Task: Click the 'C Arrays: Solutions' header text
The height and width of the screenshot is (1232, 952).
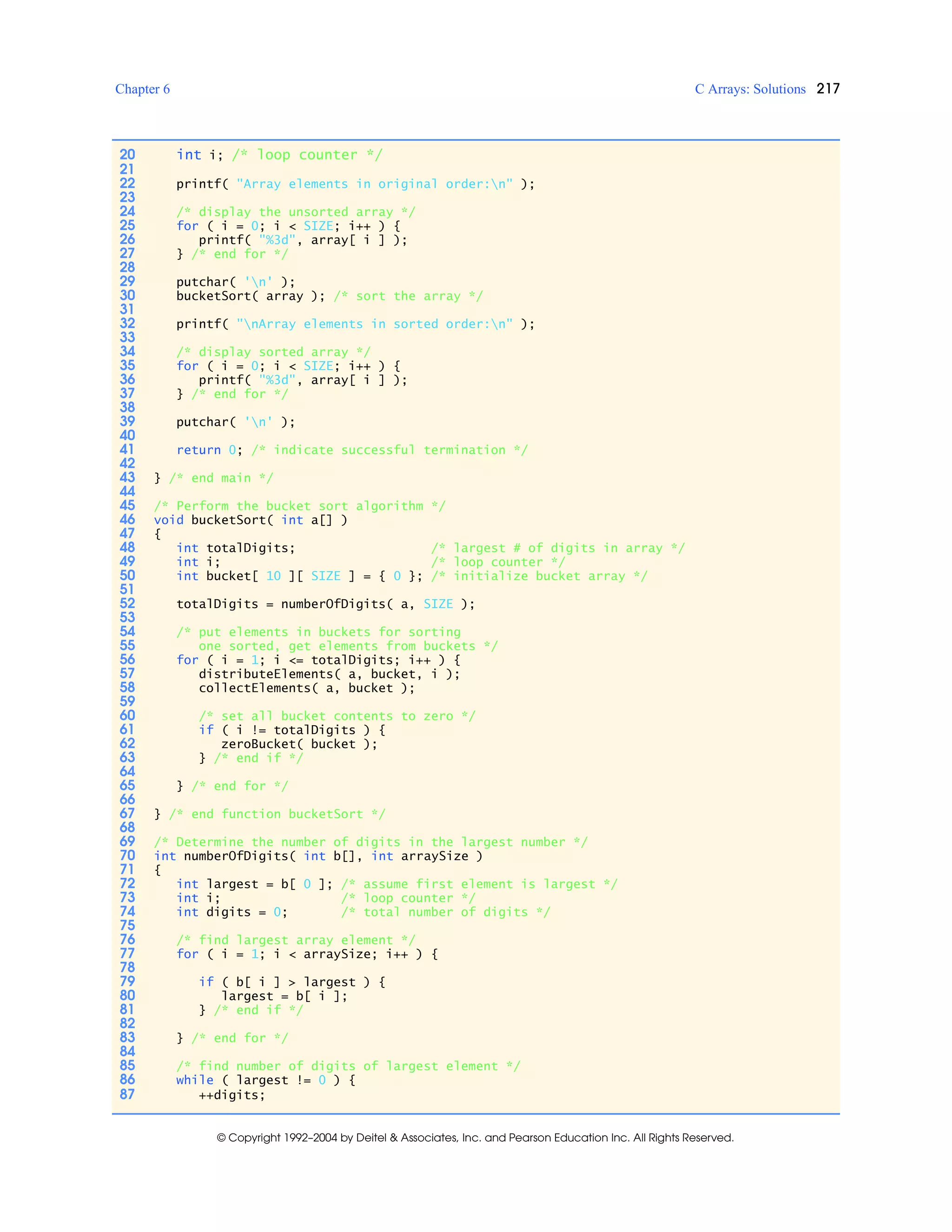Action: pyautogui.click(x=750, y=89)
